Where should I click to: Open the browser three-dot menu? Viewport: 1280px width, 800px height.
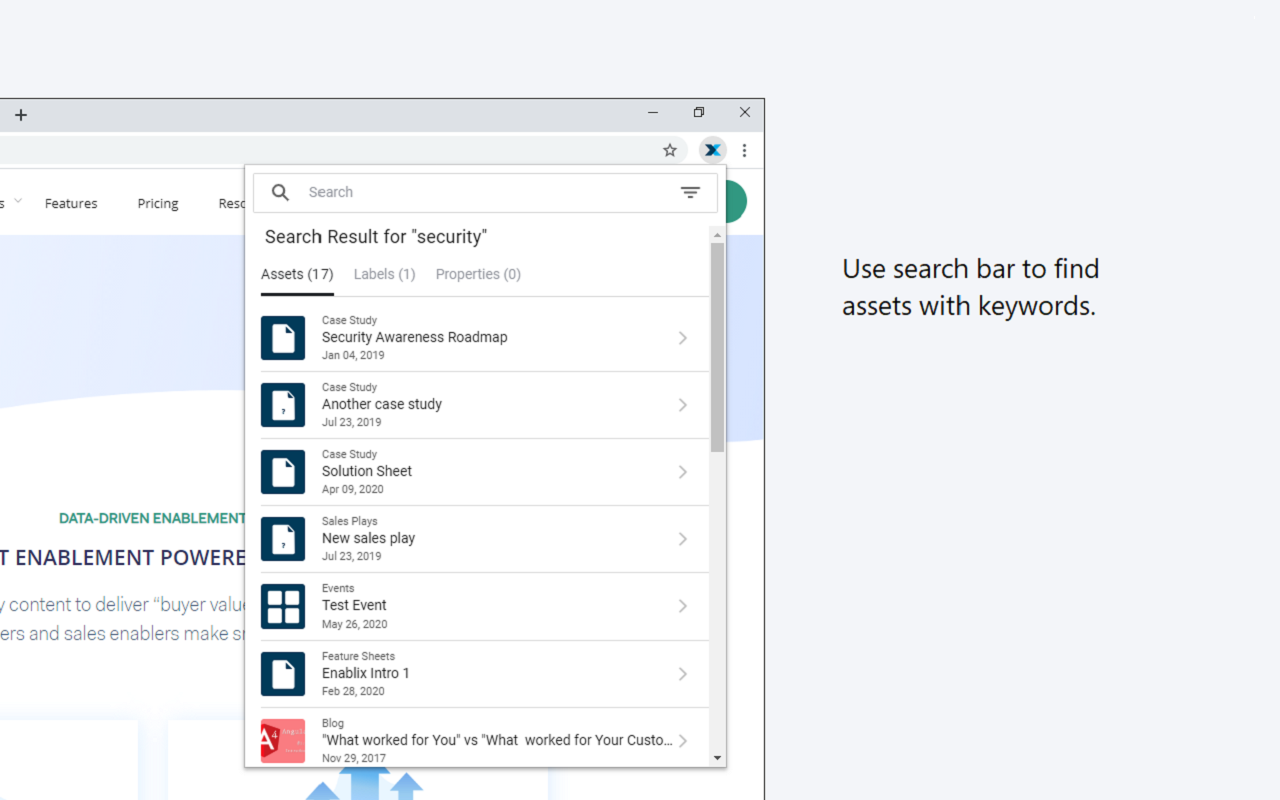tap(745, 150)
